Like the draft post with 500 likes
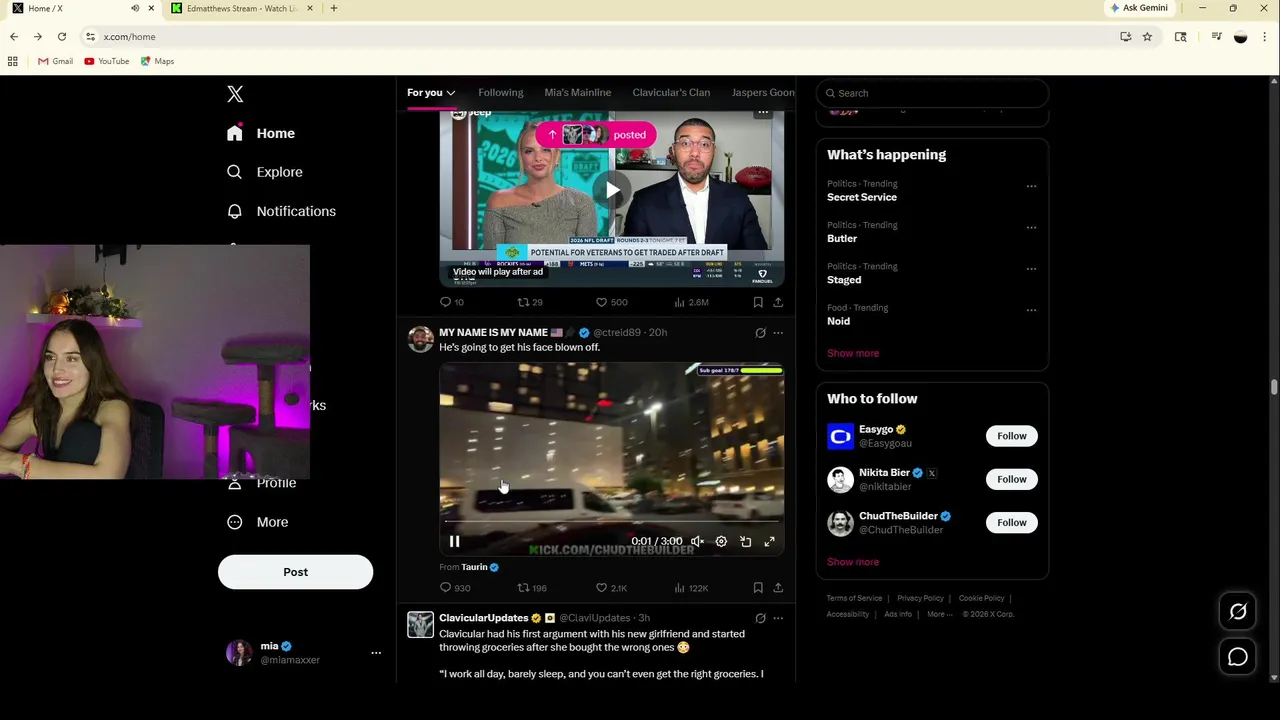The height and width of the screenshot is (720, 1280). (x=611, y=302)
